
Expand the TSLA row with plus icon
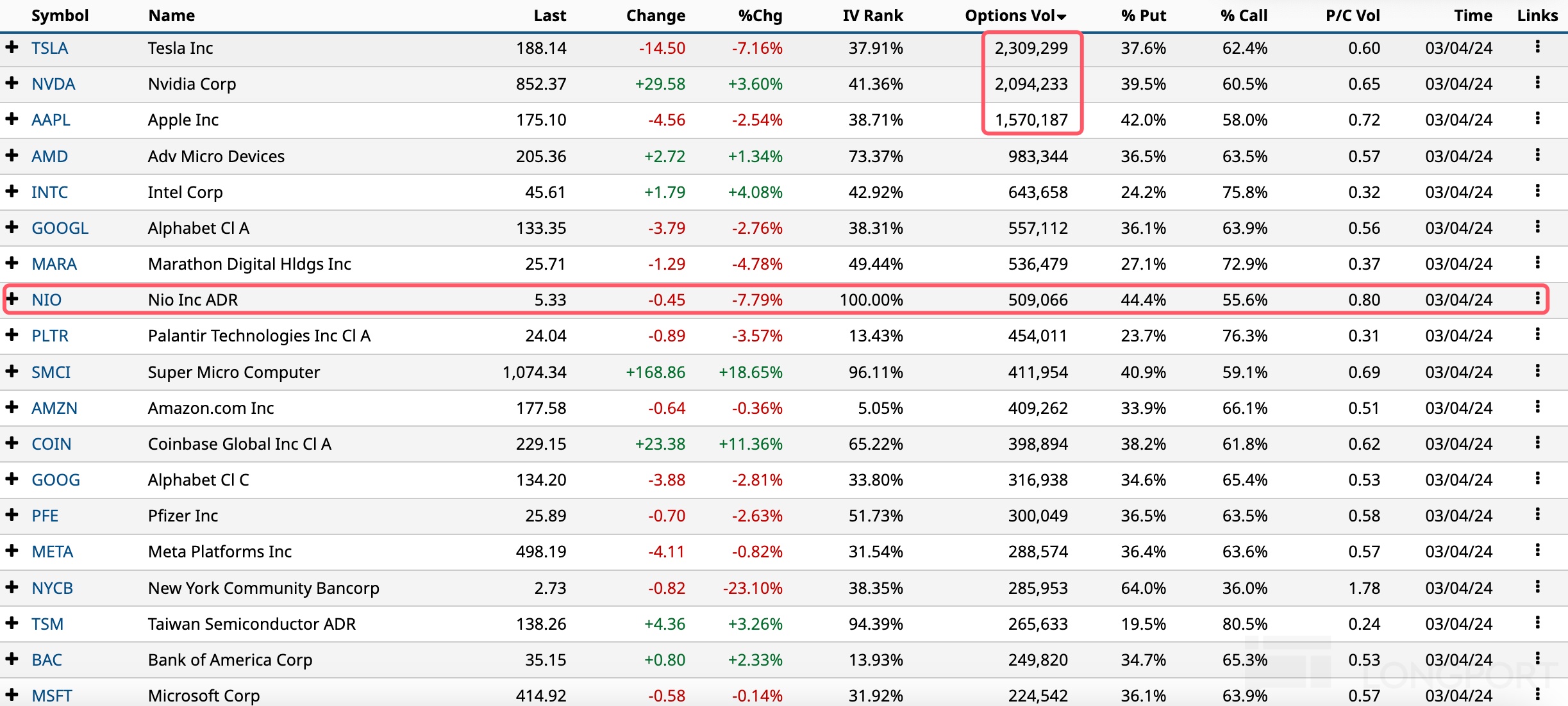[x=12, y=47]
